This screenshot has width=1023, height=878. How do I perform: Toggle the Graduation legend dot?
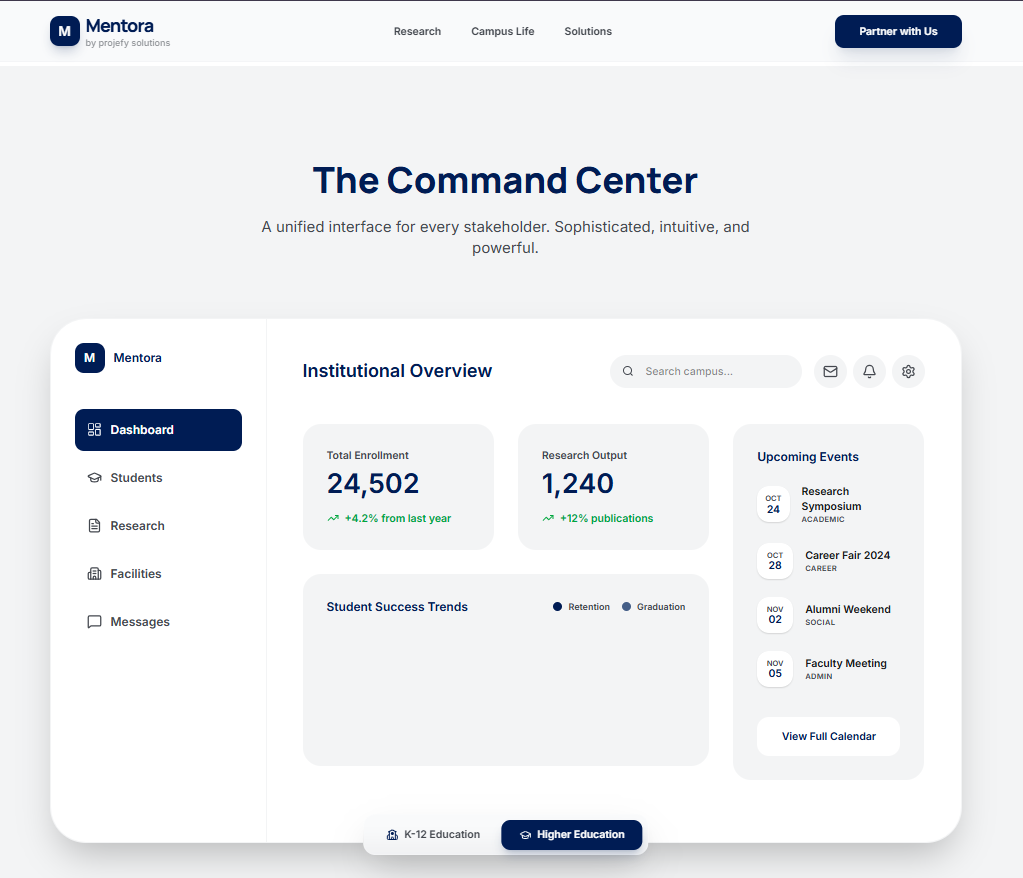[x=626, y=607]
